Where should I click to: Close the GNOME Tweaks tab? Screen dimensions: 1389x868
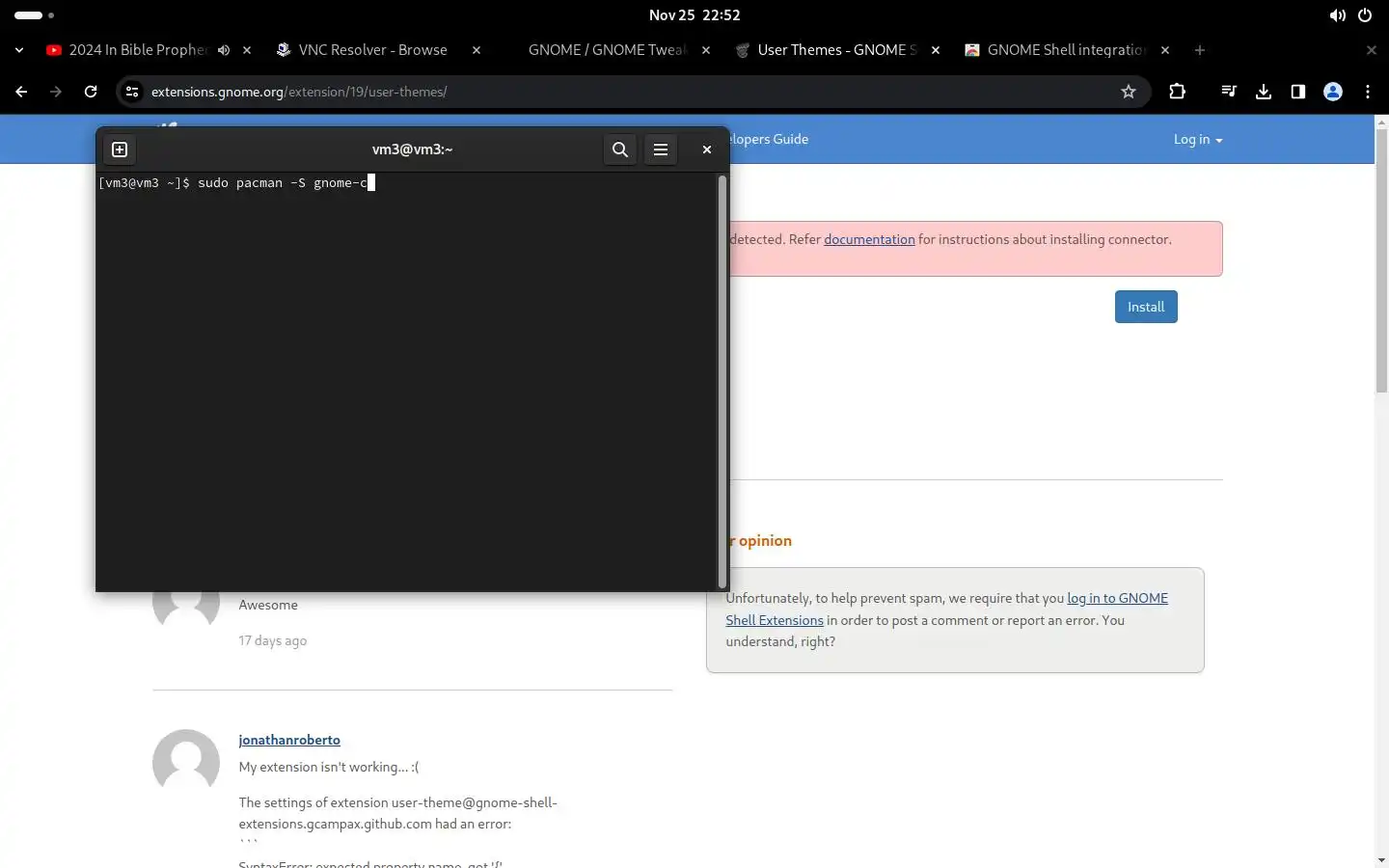pos(706,50)
